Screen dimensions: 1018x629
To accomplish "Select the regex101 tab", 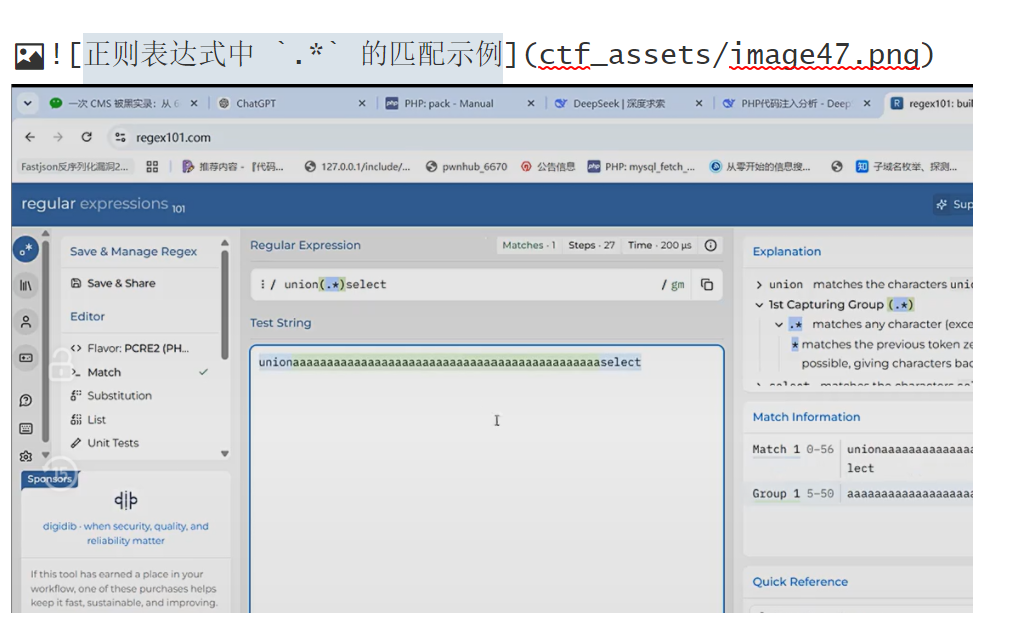I will coord(930,103).
